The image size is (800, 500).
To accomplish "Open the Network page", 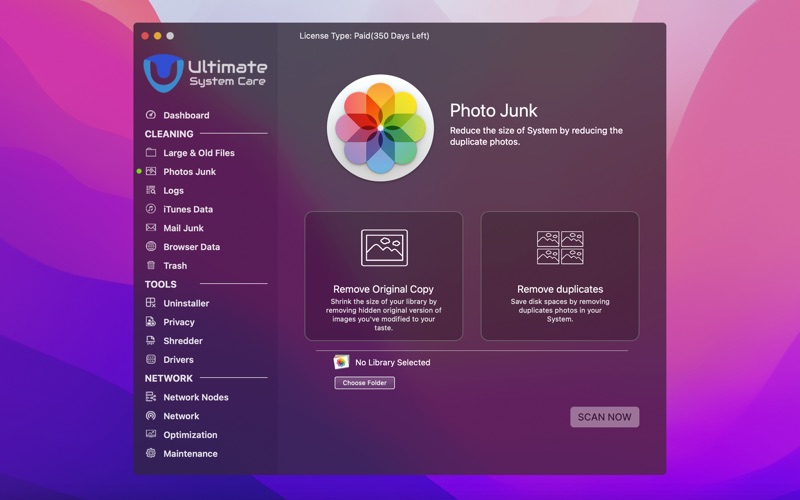I will 181,416.
